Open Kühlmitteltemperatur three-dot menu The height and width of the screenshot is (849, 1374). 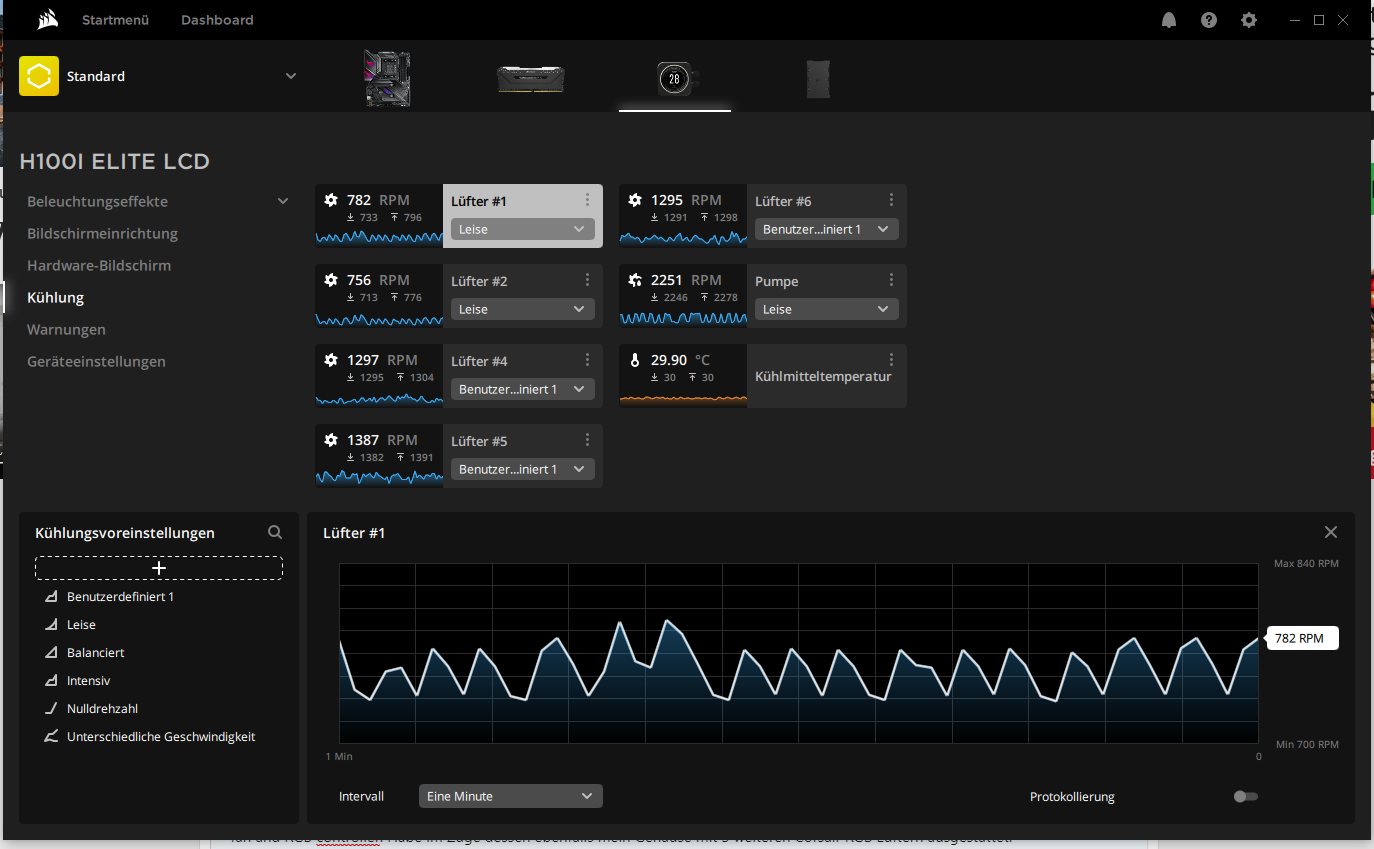pyautogui.click(x=891, y=360)
